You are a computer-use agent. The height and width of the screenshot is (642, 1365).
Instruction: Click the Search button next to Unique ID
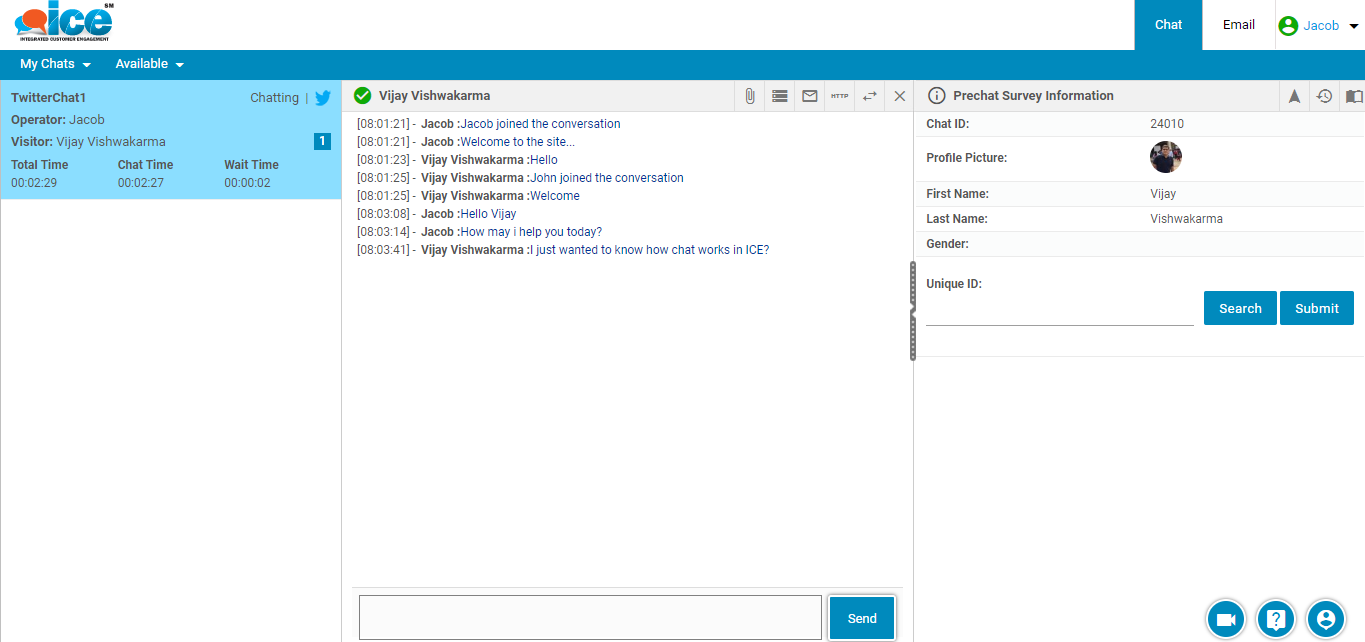[x=1240, y=308]
